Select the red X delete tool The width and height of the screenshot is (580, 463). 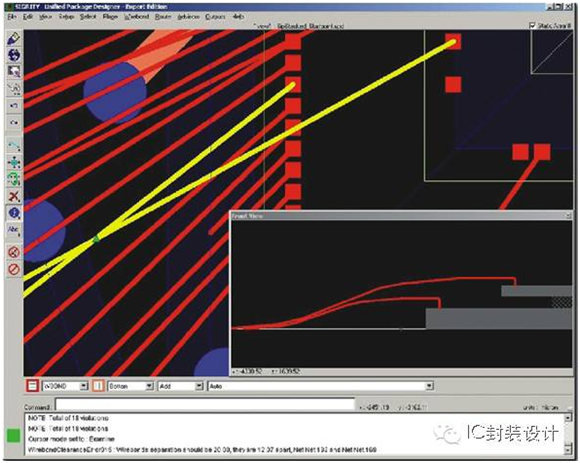pos(14,196)
